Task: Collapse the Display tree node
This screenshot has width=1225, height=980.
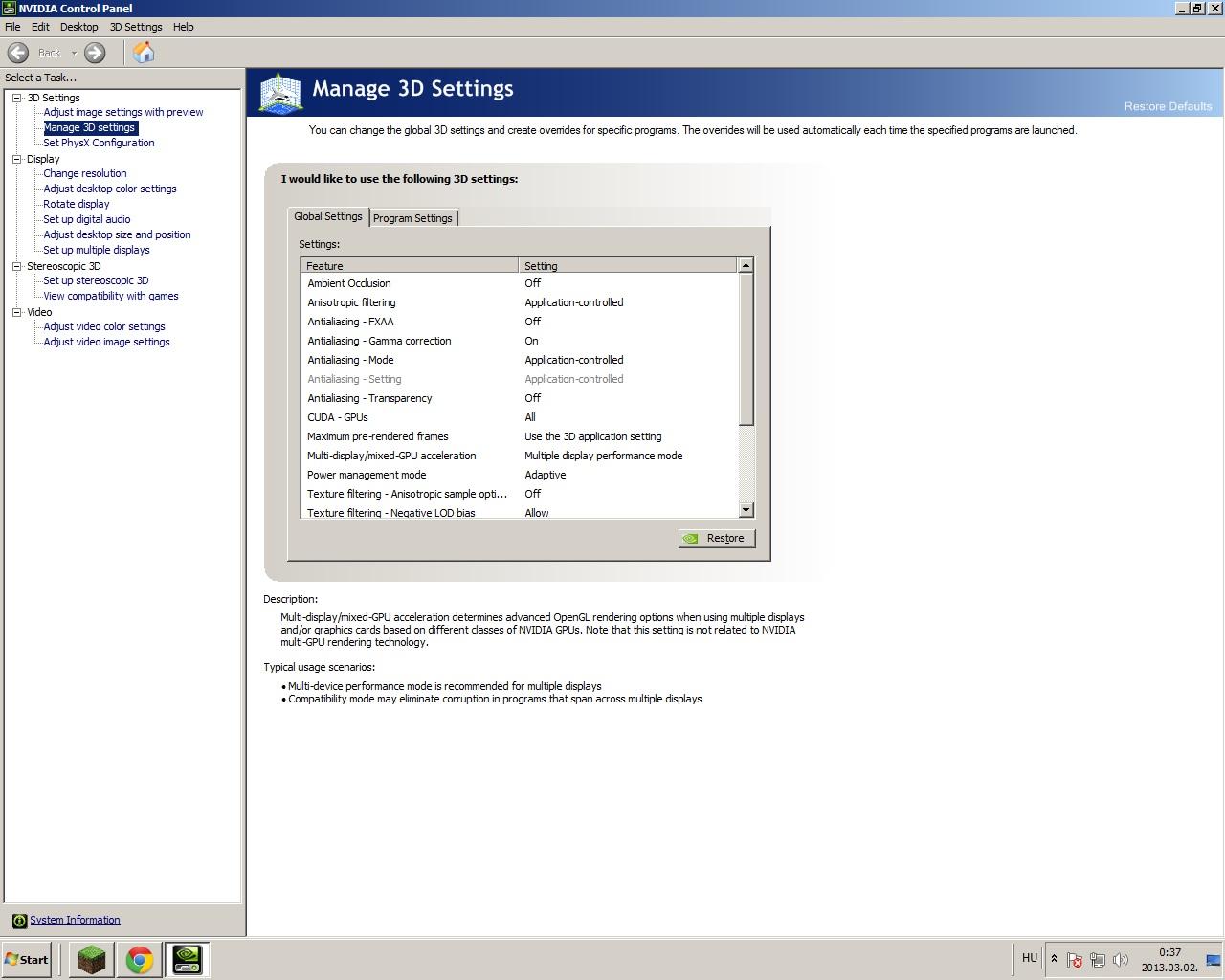Action: pyautogui.click(x=17, y=159)
